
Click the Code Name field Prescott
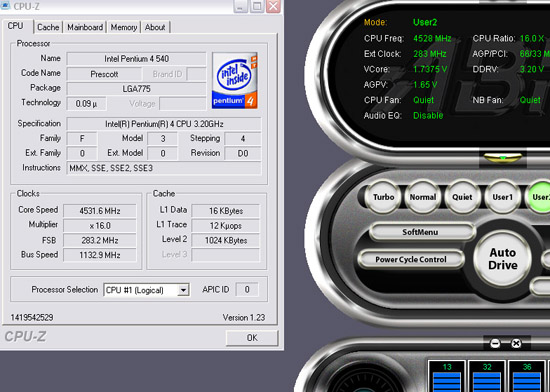click(104, 74)
